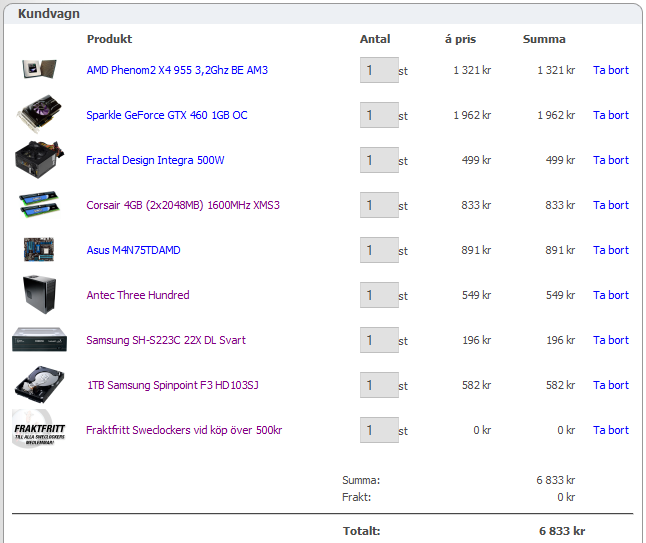Click the bold total 6 833 kr value

click(x=562, y=531)
